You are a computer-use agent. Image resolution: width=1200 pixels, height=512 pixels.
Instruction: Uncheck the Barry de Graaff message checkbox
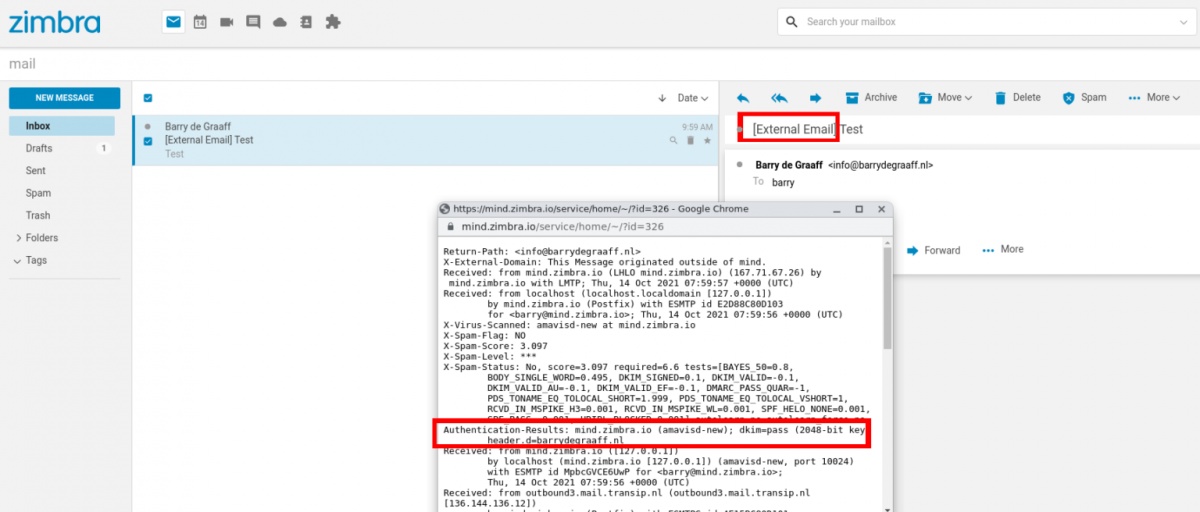(148, 141)
